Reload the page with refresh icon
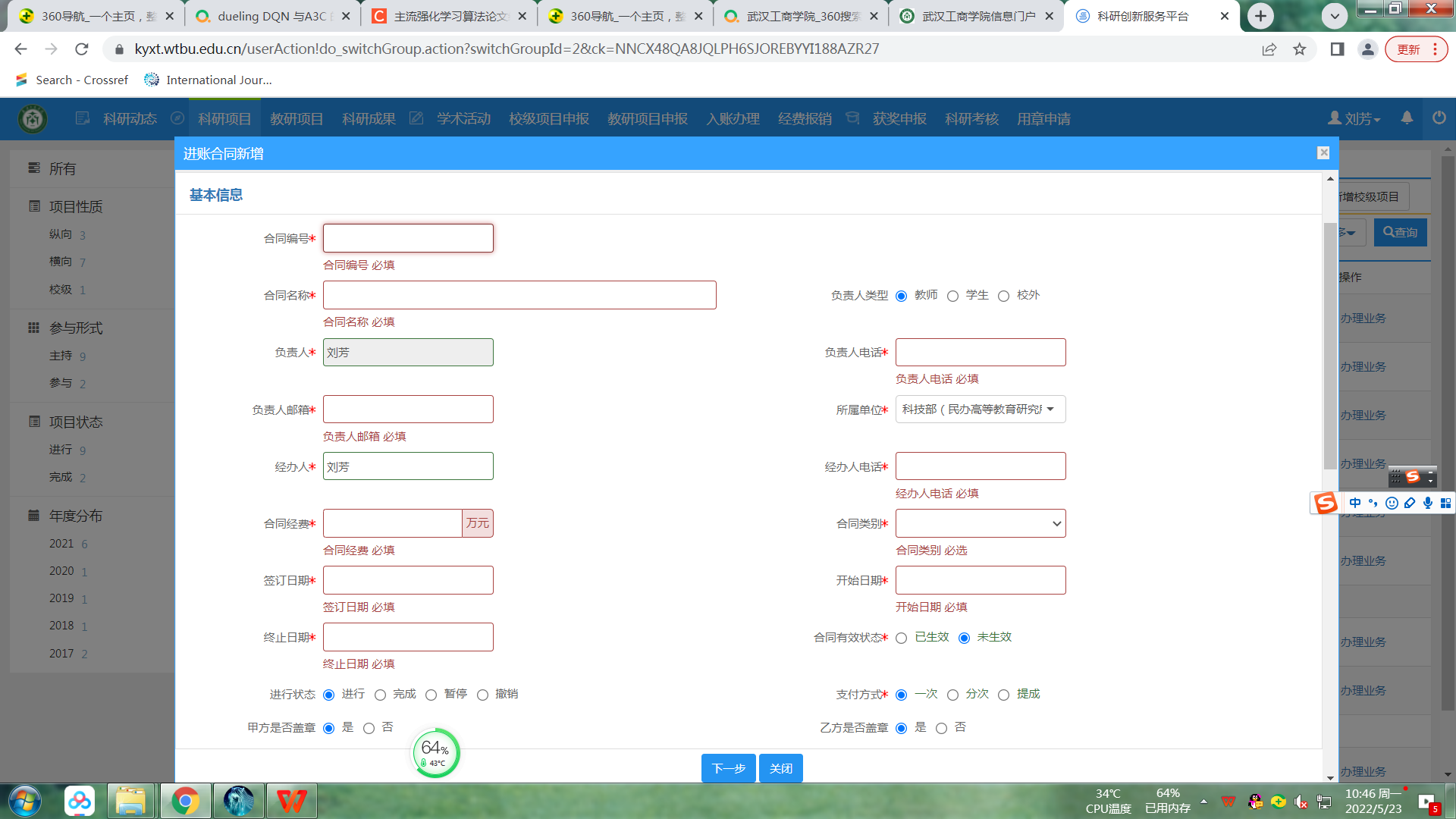 [82, 49]
